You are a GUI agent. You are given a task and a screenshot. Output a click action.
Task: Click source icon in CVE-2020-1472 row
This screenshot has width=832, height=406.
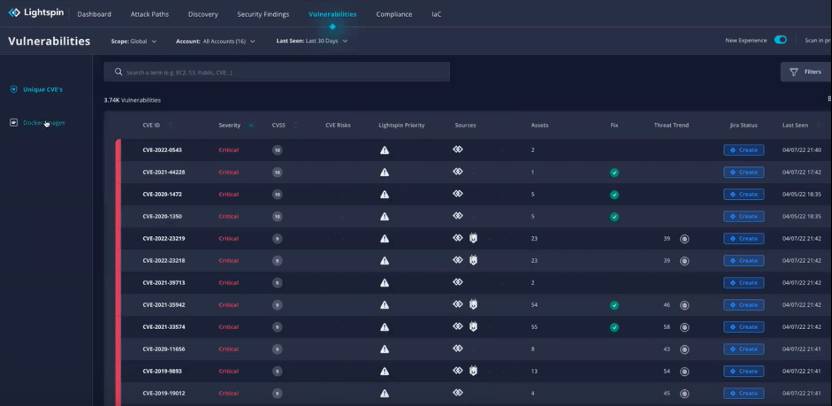458,194
